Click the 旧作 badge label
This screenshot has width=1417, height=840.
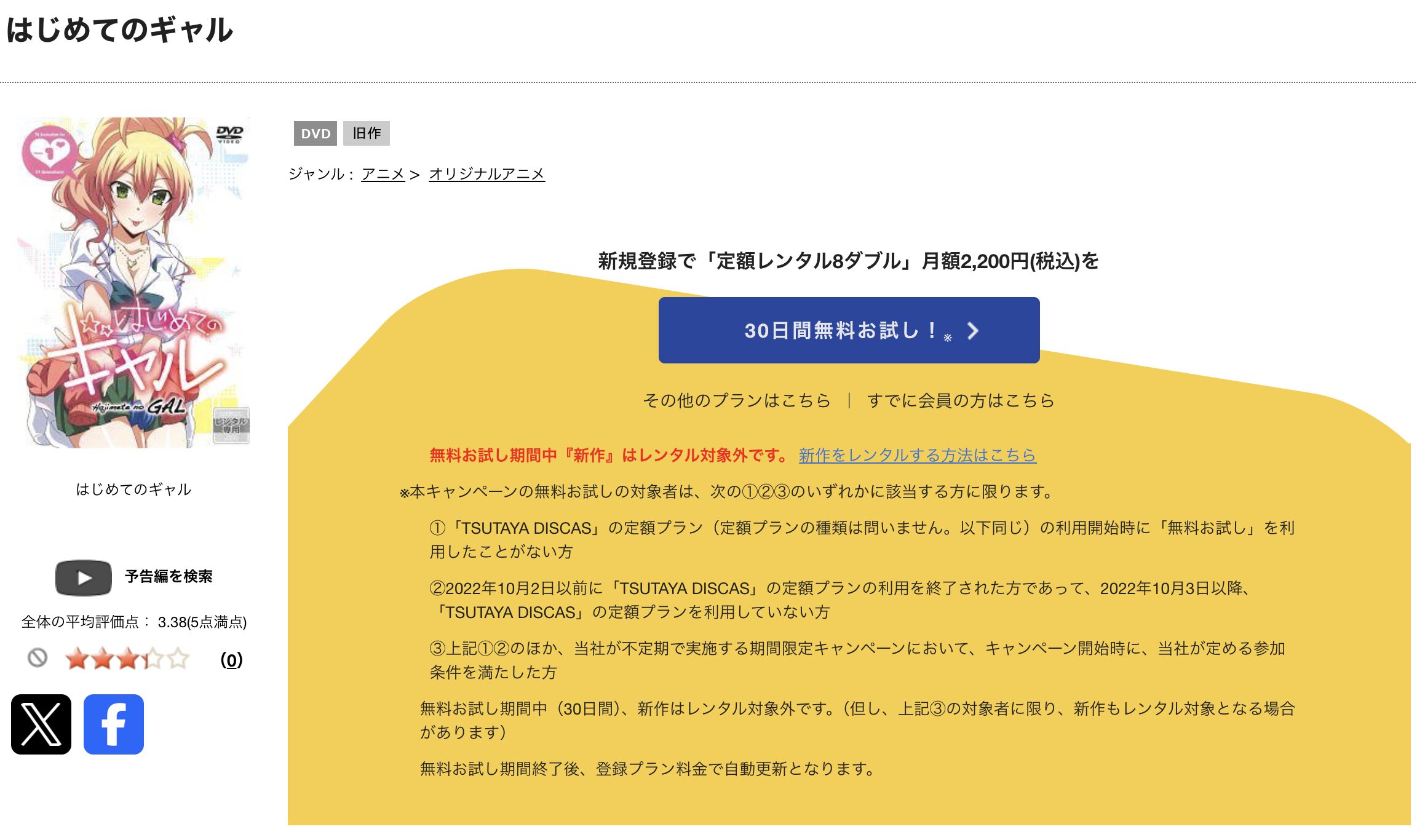pos(367,133)
